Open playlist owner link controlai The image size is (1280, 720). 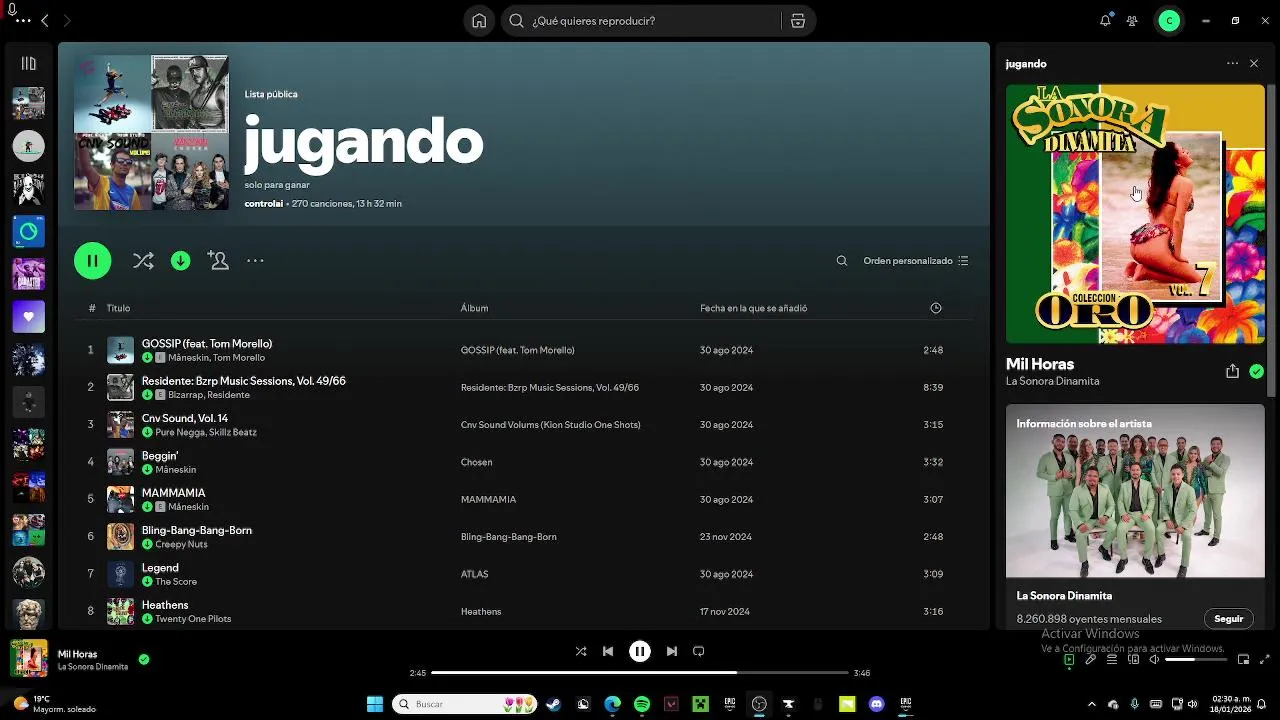264,204
